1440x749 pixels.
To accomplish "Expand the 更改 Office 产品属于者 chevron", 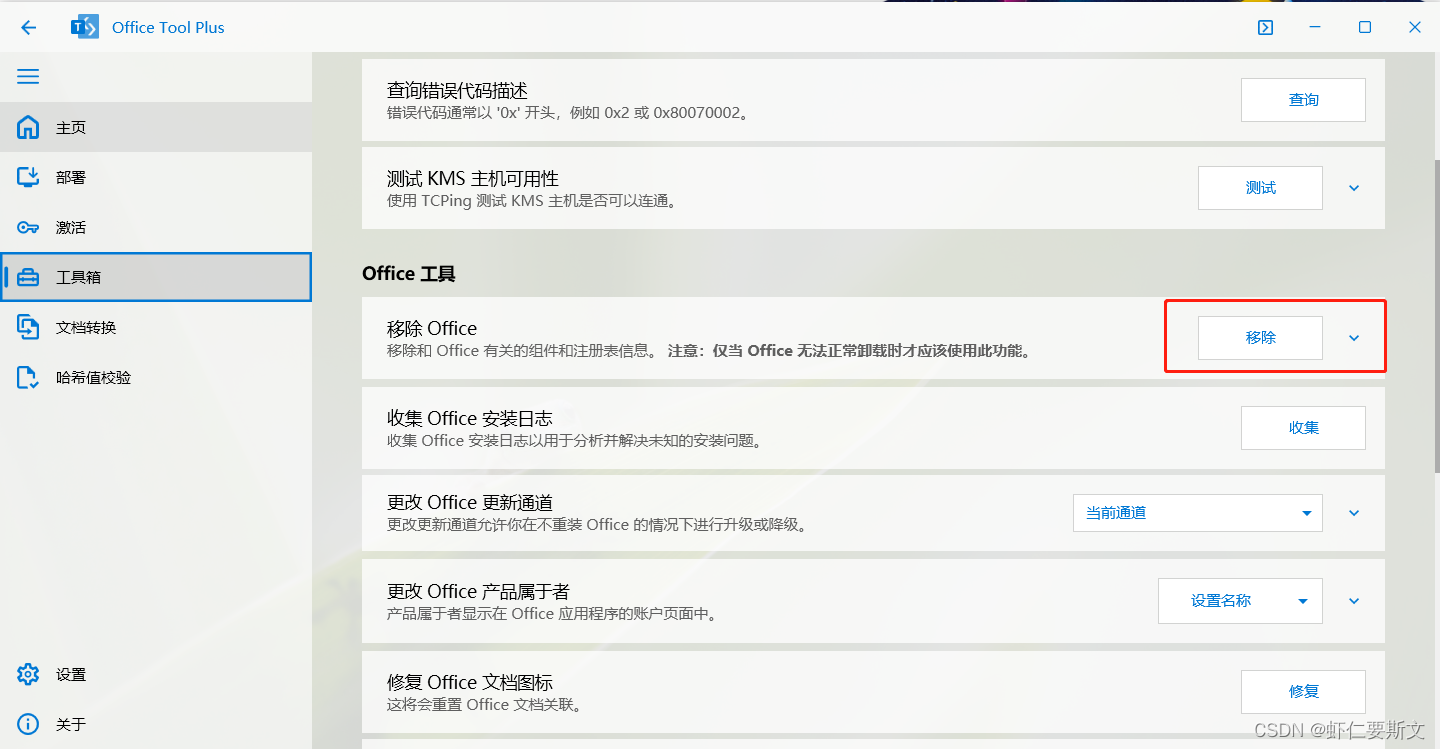I will (1354, 601).
